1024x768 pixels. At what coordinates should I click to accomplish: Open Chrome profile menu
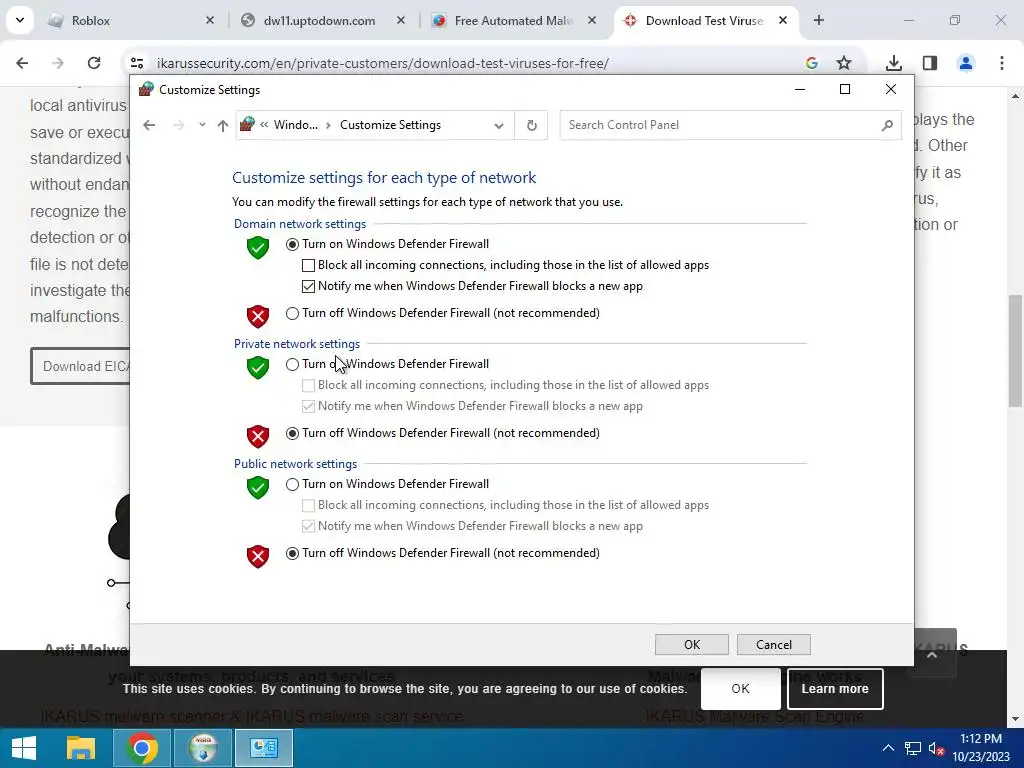(x=966, y=63)
